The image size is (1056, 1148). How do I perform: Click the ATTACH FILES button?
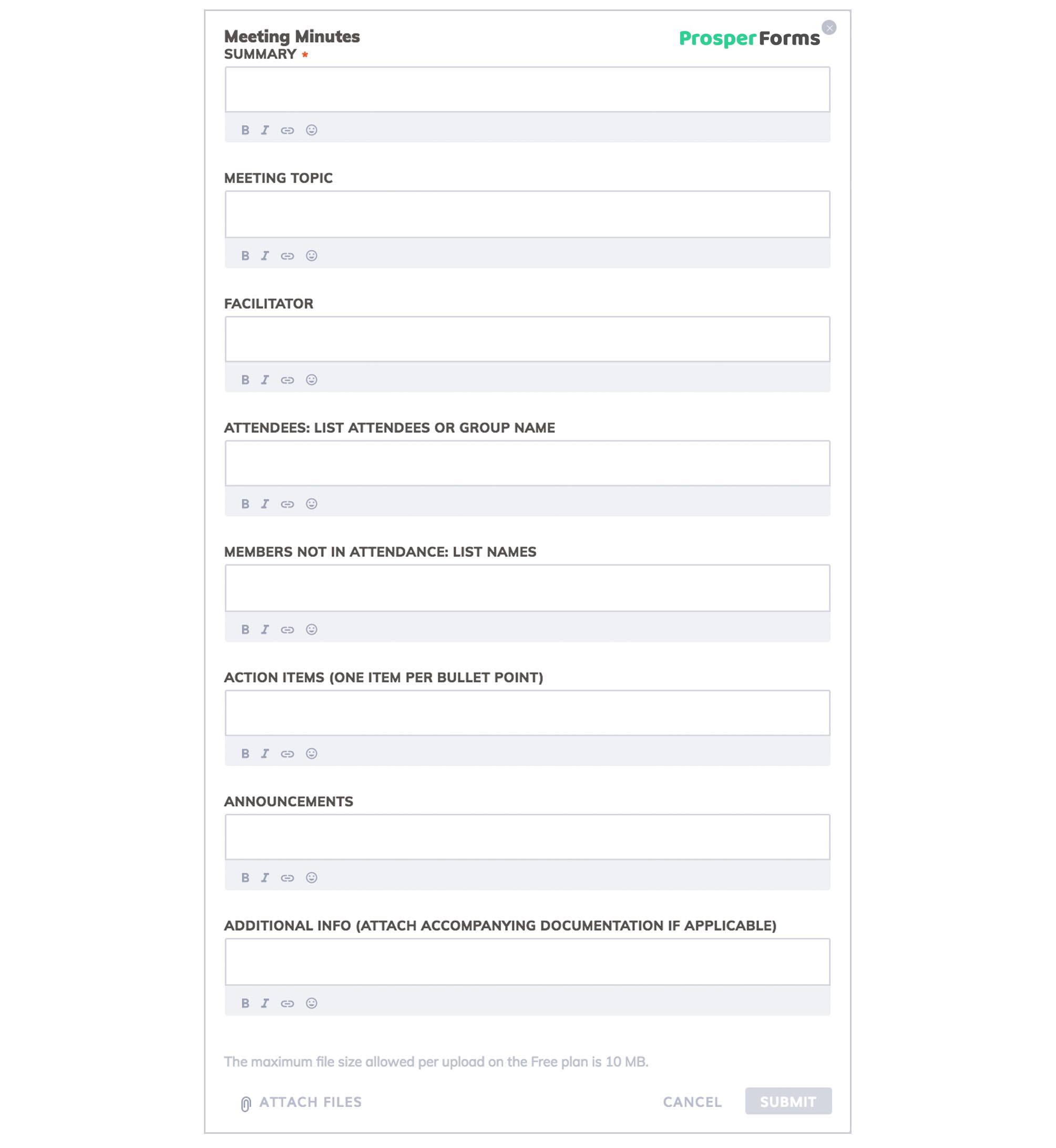(x=300, y=1101)
